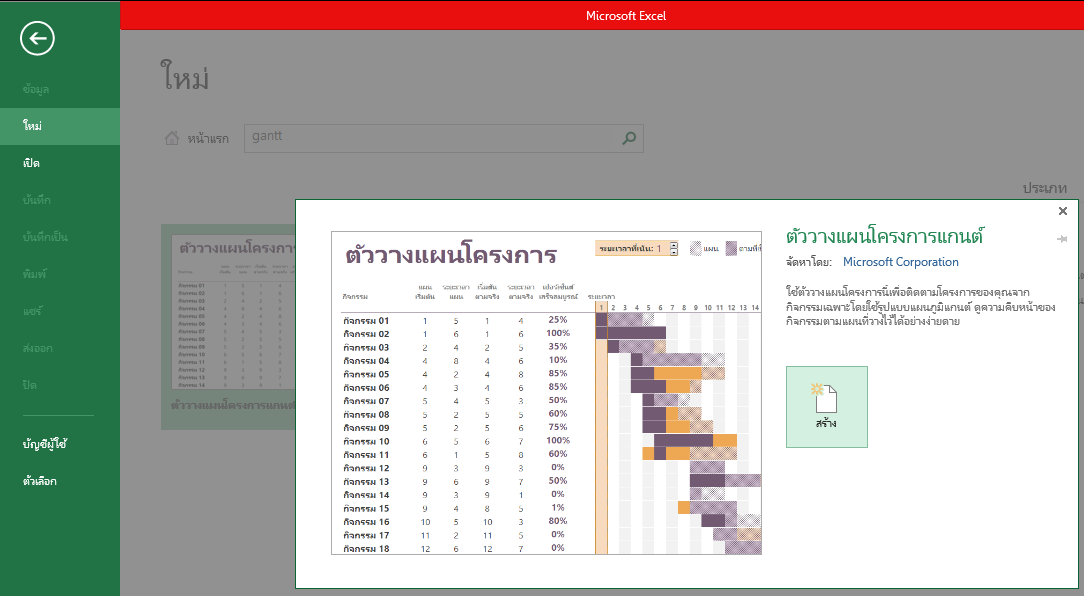1084x596 pixels.
Task: Choose บันทึก in the sidebar
Action: click(x=59, y=200)
